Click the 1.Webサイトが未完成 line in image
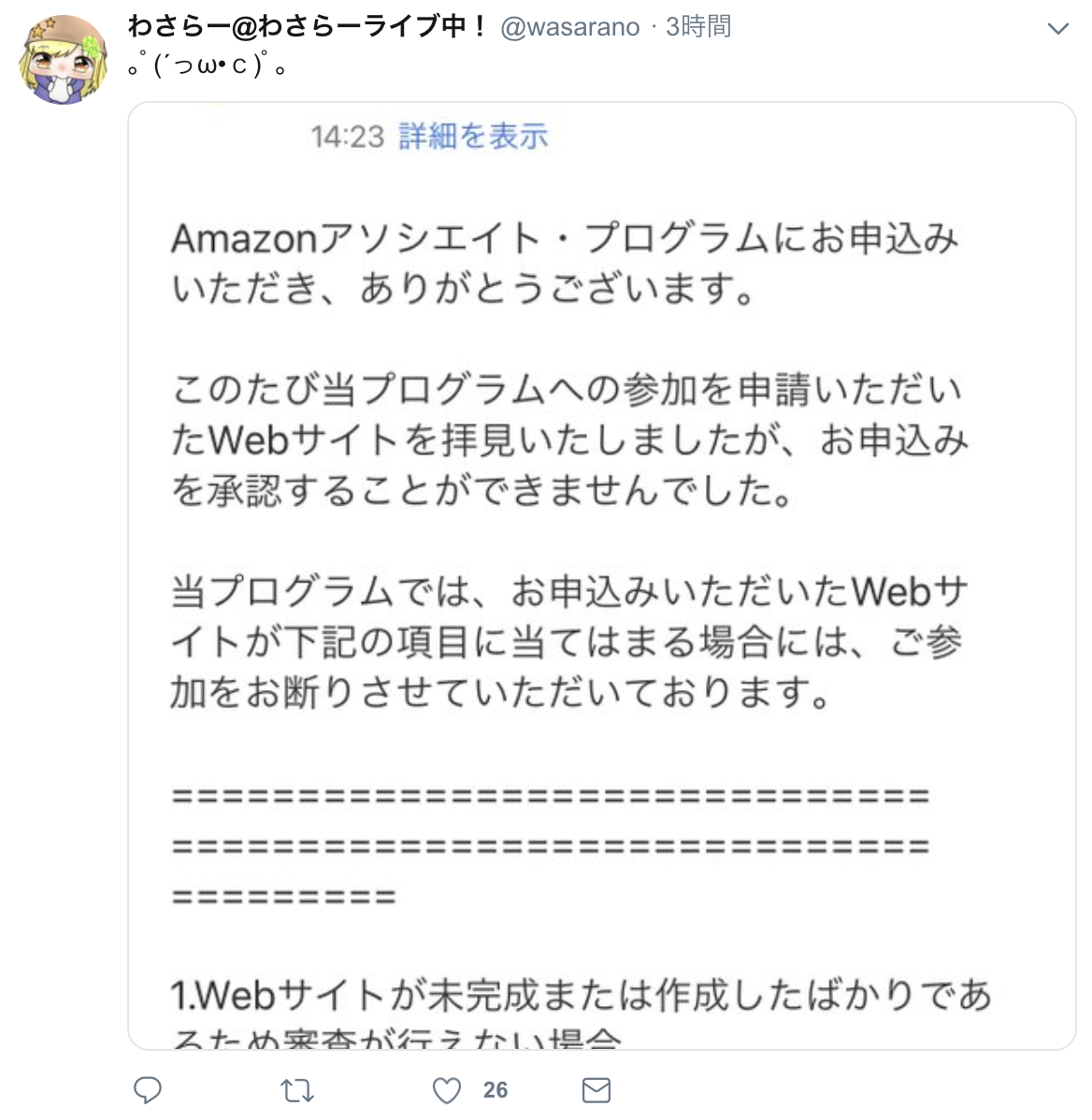1092x1120 pixels. (581, 996)
